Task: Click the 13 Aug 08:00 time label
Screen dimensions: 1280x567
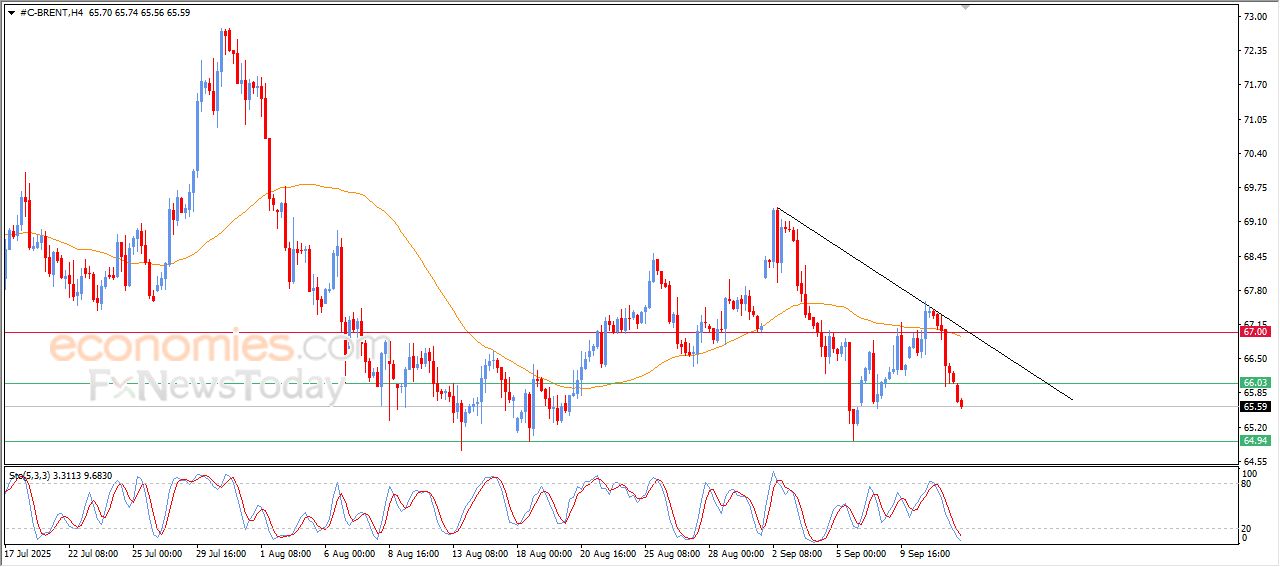Action: [477, 552]
